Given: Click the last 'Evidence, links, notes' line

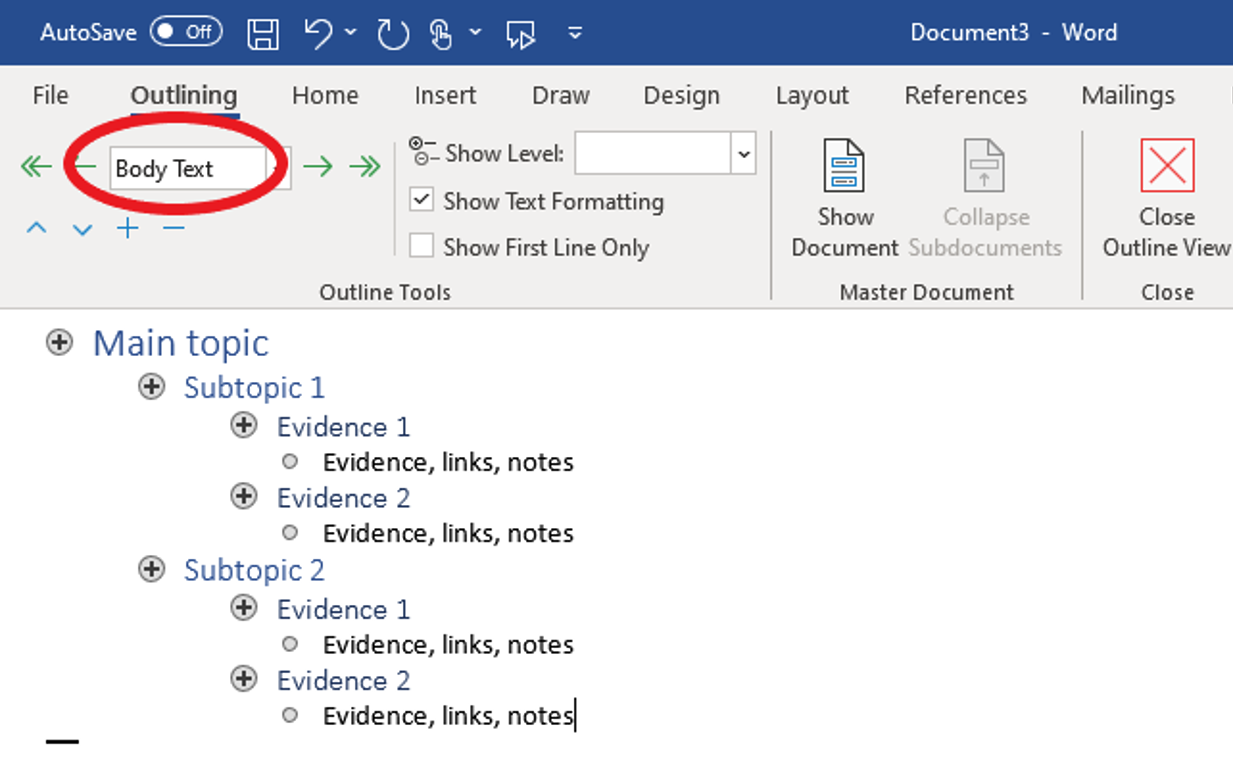Looking at the screenshot, I should coord(448,716).
